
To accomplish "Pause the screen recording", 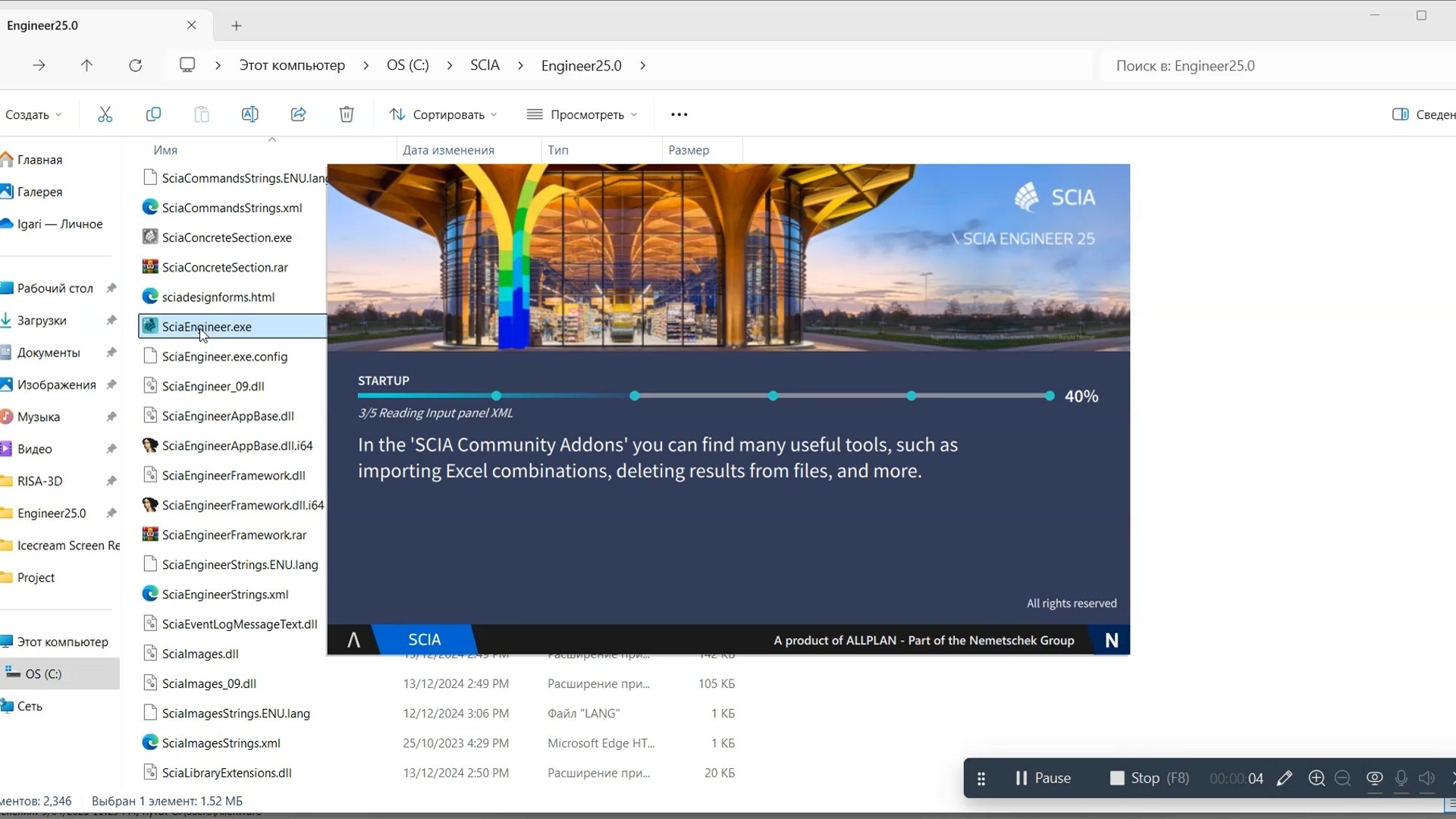I will click(x=1043, y=778).
